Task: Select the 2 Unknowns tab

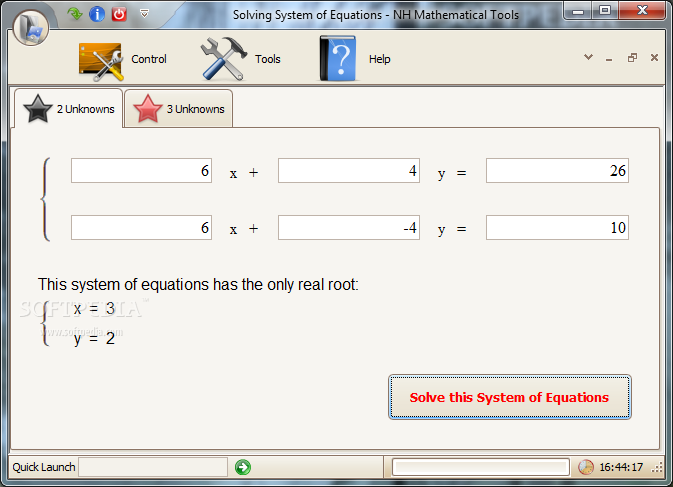Action: click(x=69, y=108)
